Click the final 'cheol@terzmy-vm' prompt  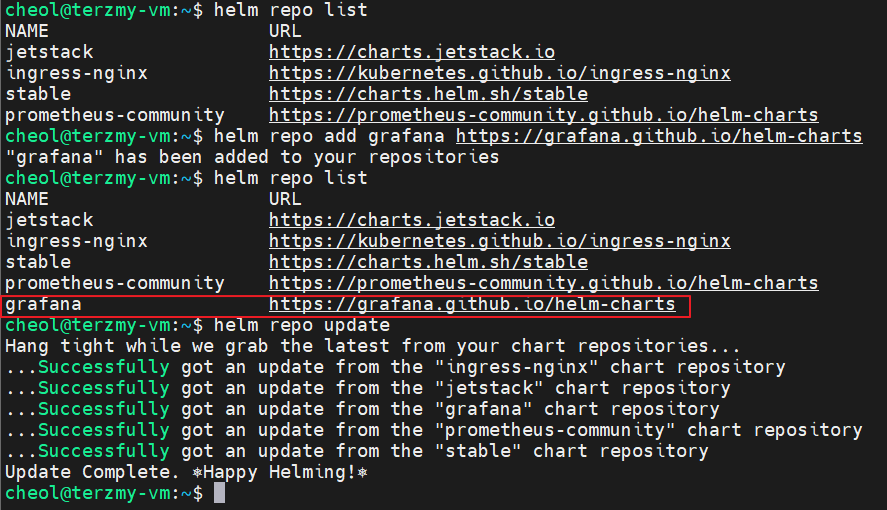pos(104,493)
